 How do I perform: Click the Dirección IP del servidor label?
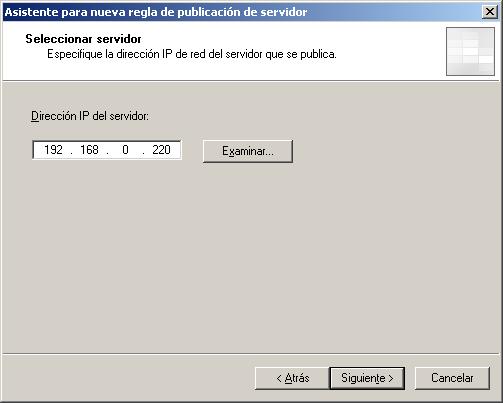[90, 116]
